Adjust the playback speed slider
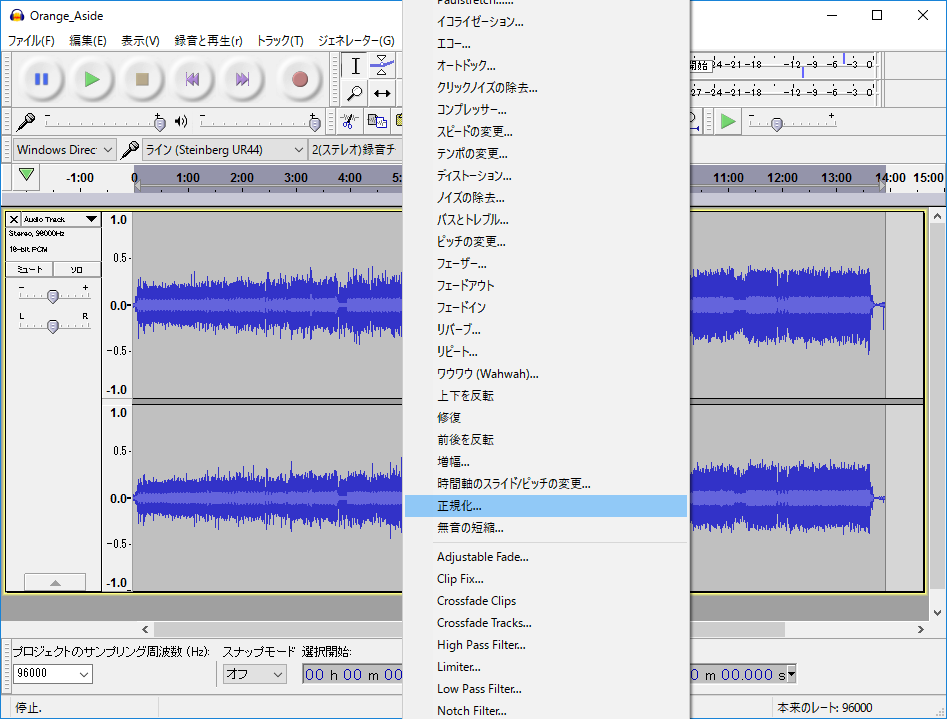The image size is (947, 719). point(777,124)
